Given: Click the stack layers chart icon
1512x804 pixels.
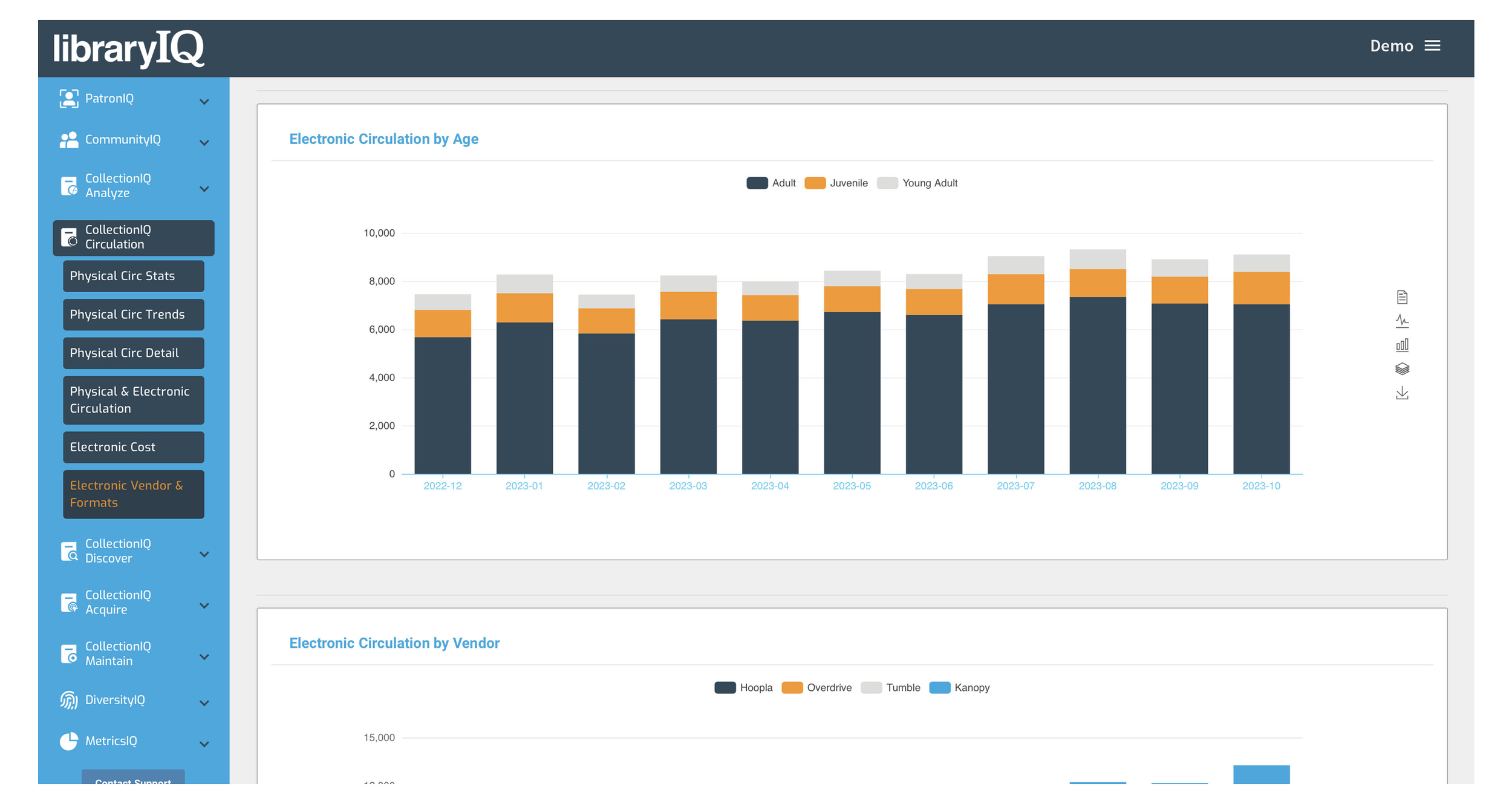Looking at the screenshot, I should [1402, 369].
